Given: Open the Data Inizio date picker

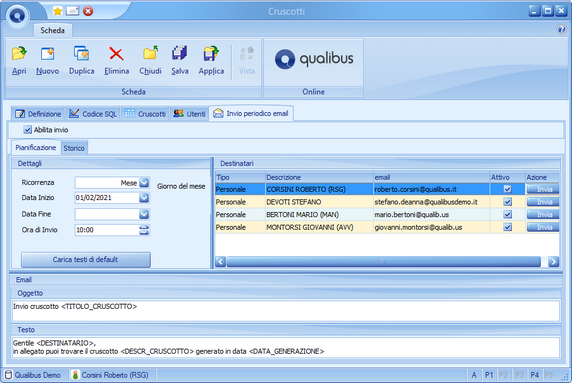Looking at the screenshot, I should tap(144, 198).
